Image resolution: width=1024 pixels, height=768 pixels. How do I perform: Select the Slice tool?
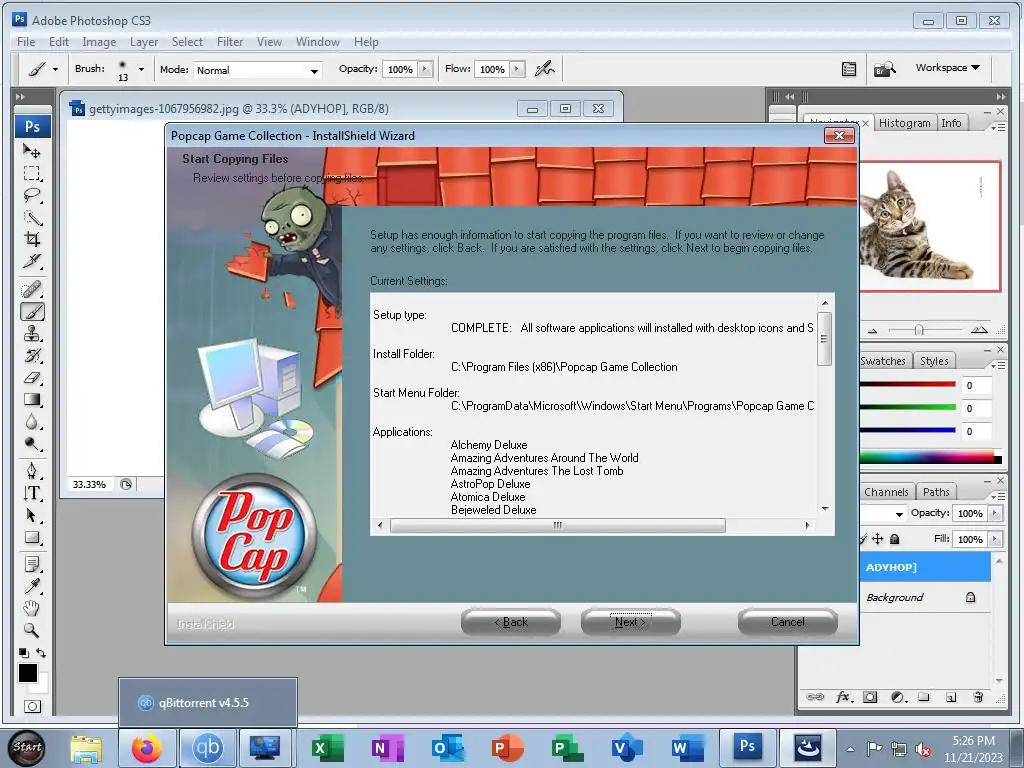pos(31,261)
